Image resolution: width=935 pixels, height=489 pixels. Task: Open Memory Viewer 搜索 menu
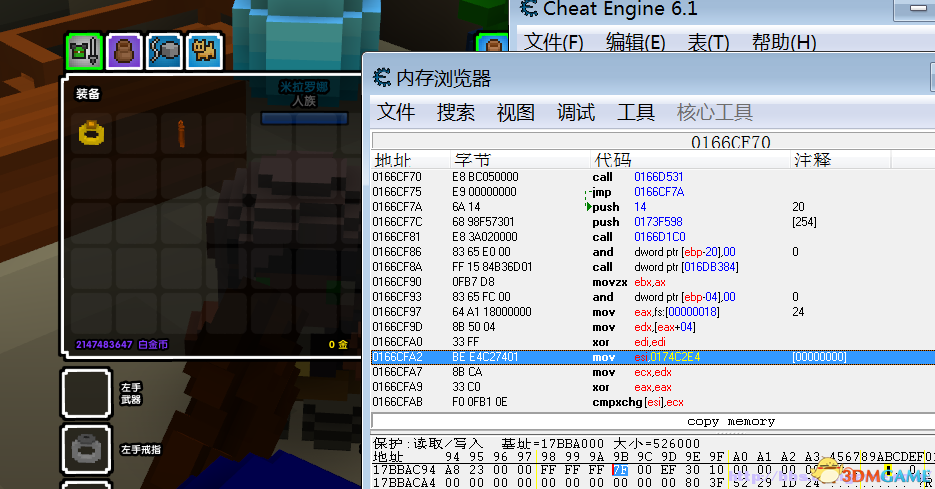456,112
